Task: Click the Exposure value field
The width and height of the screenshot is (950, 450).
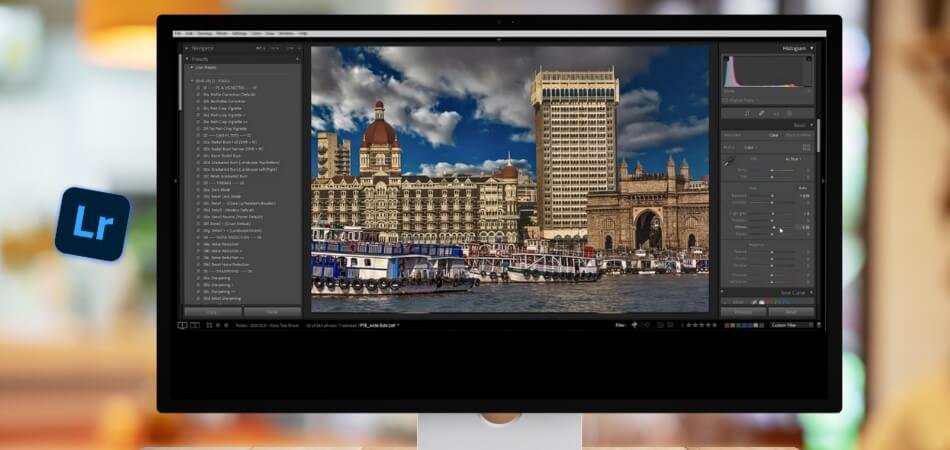Action: pyautogui.click(x=805, y=196)
